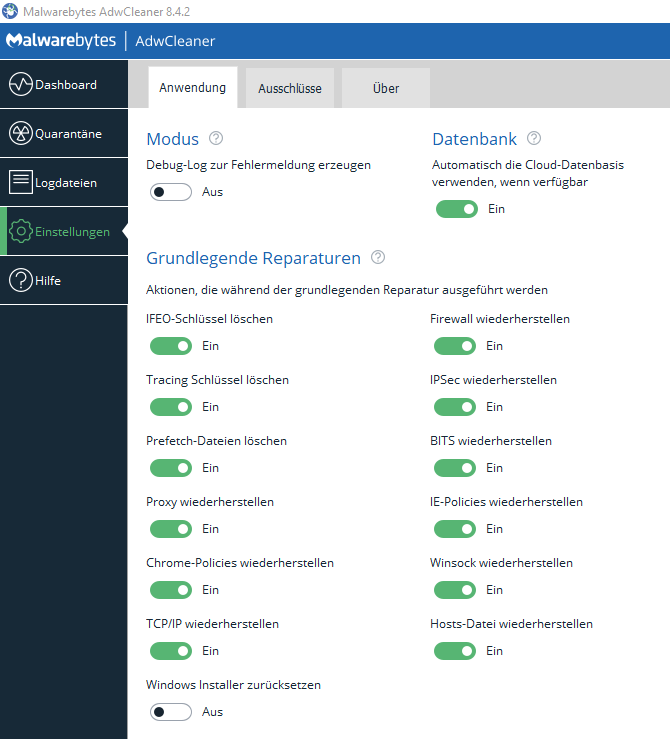The width and height of the screenshot is (670, 739).
Task: Open the Über tab
Action: (386, 88)
